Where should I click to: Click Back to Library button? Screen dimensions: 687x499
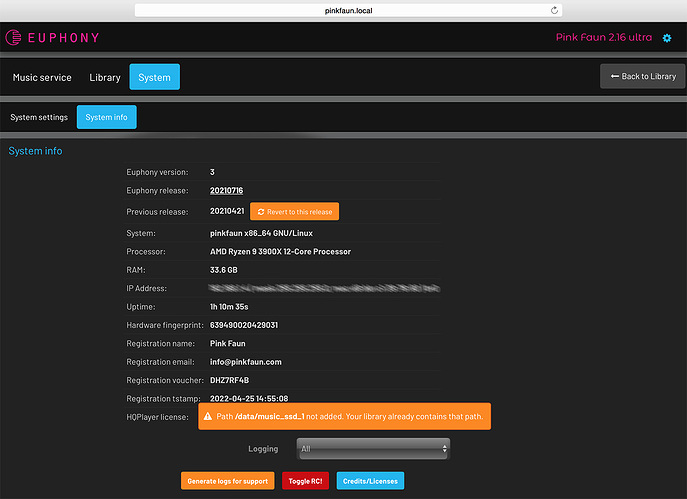coord(642,76)
